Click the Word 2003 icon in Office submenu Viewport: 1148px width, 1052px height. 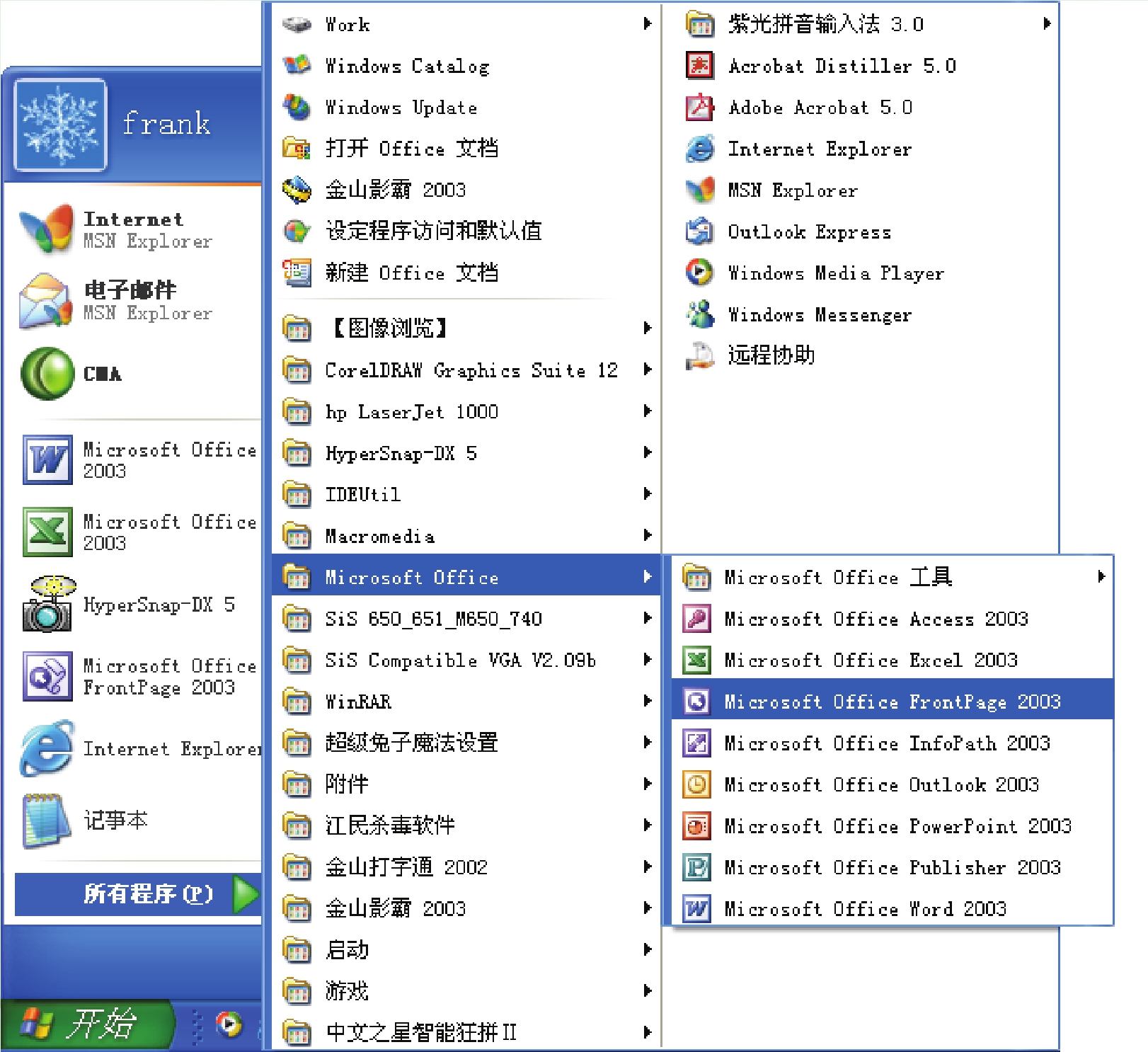[x=696, y=908]
